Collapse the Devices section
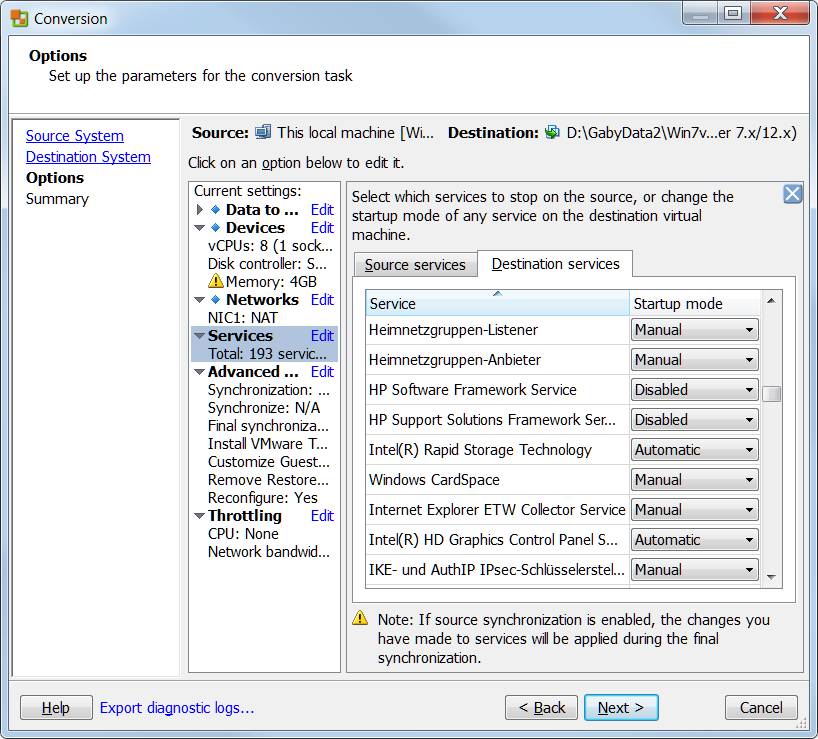 tap(199, 228)
